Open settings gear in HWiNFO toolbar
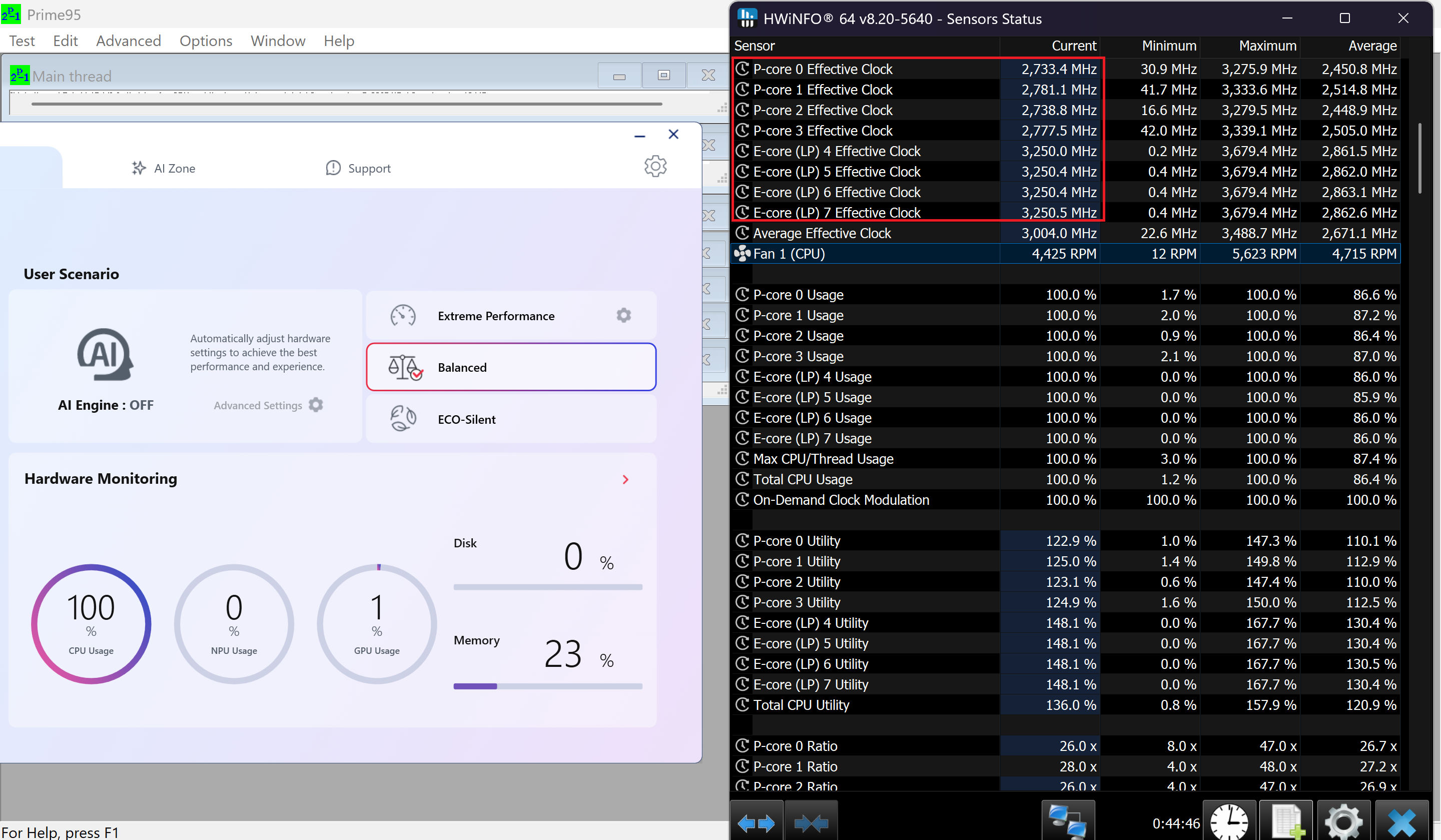The image size is (1441, 840). 1343,821
